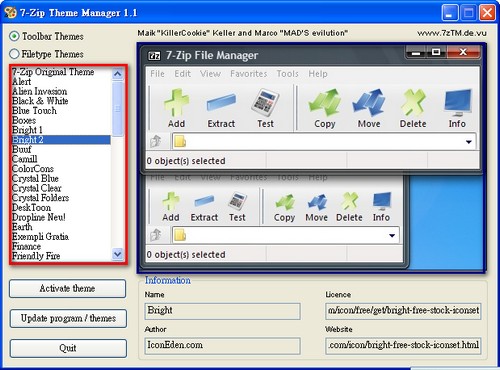Click the Extract icon in small preview
Viewport: 500px width, 370px height.
204,201
